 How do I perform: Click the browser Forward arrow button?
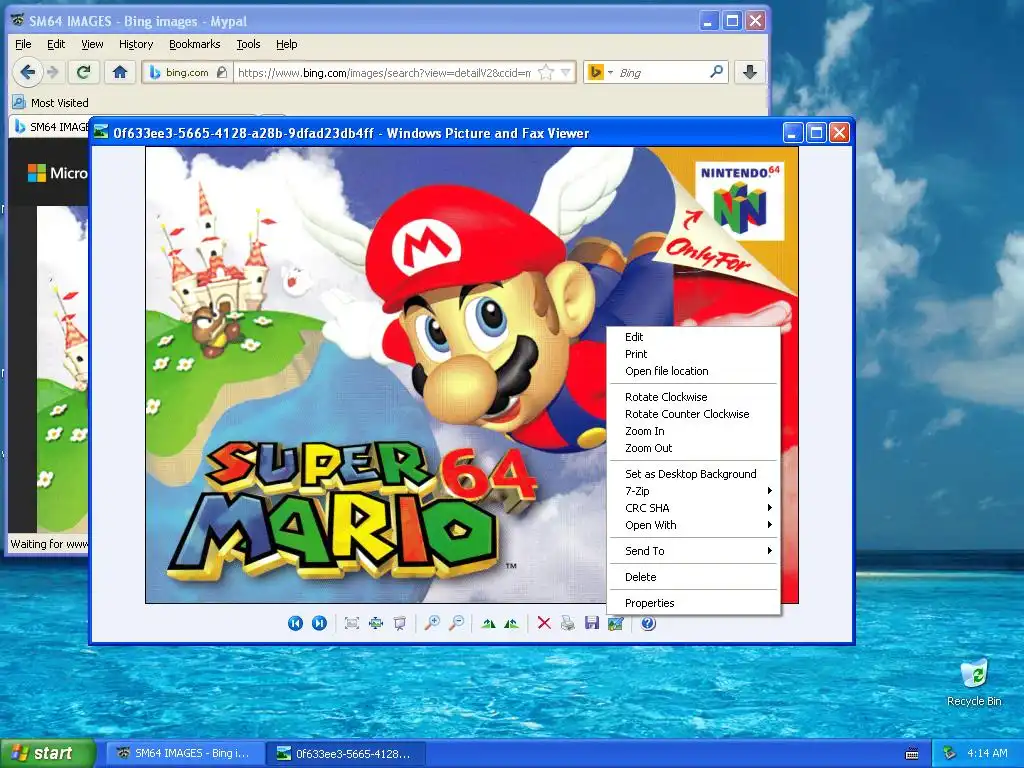coord(54,72)
